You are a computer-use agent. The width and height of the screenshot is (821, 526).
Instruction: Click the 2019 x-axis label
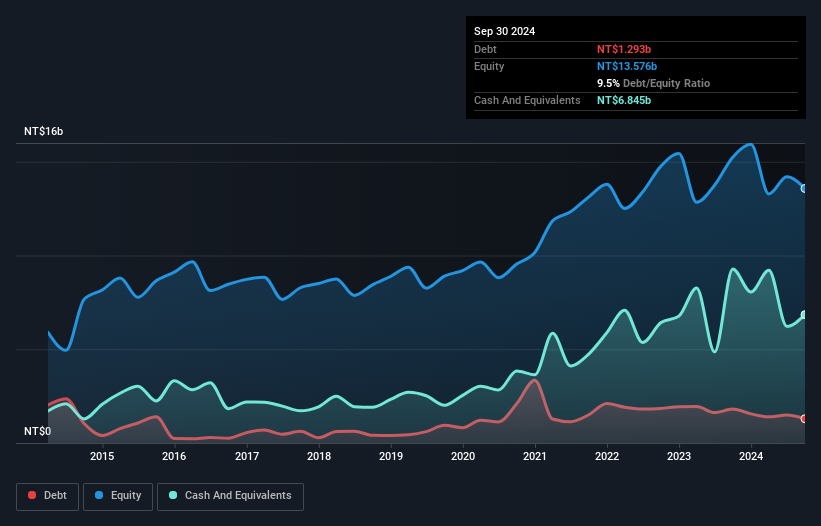click(391, 456)
